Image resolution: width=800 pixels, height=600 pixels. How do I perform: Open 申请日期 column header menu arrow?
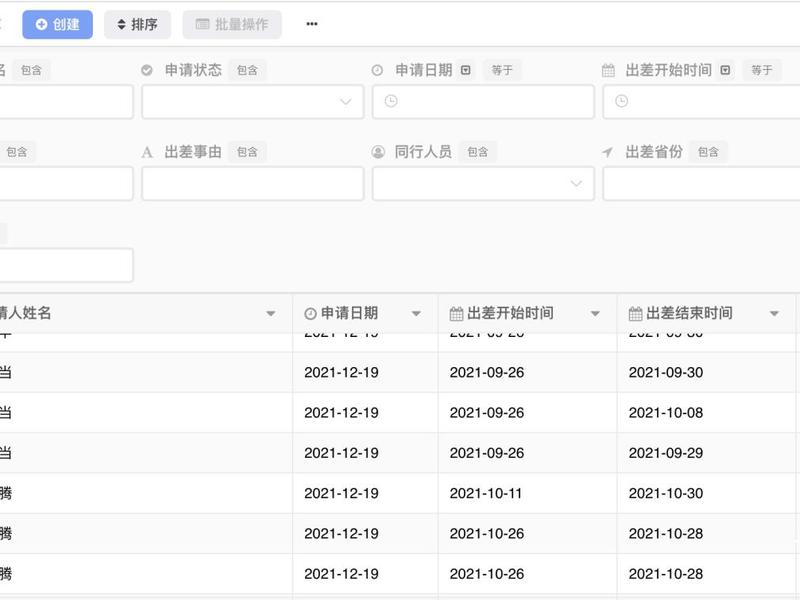tap(416, 313)
